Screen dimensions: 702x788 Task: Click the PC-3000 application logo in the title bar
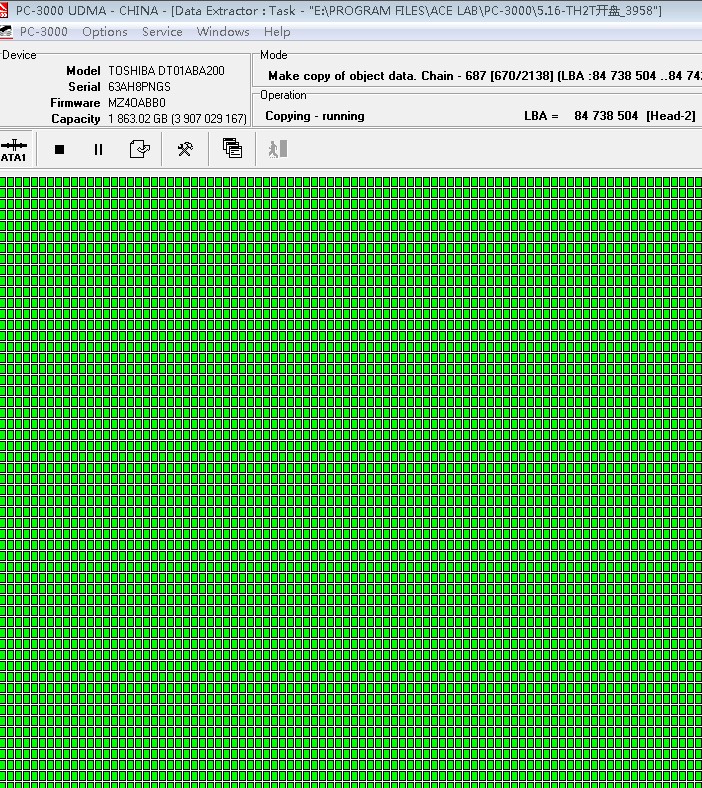point(6,10)
